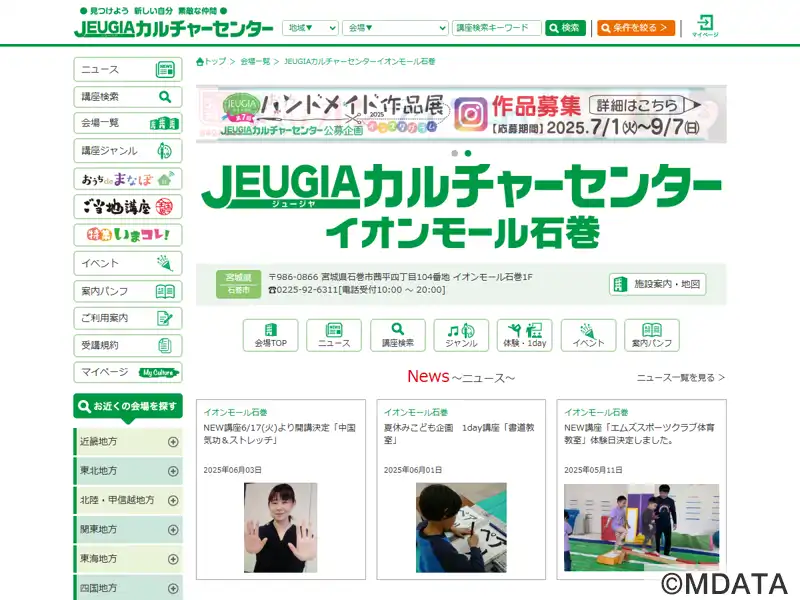Open the いまコレ! sidebar banner

click(x=128, y=235)
